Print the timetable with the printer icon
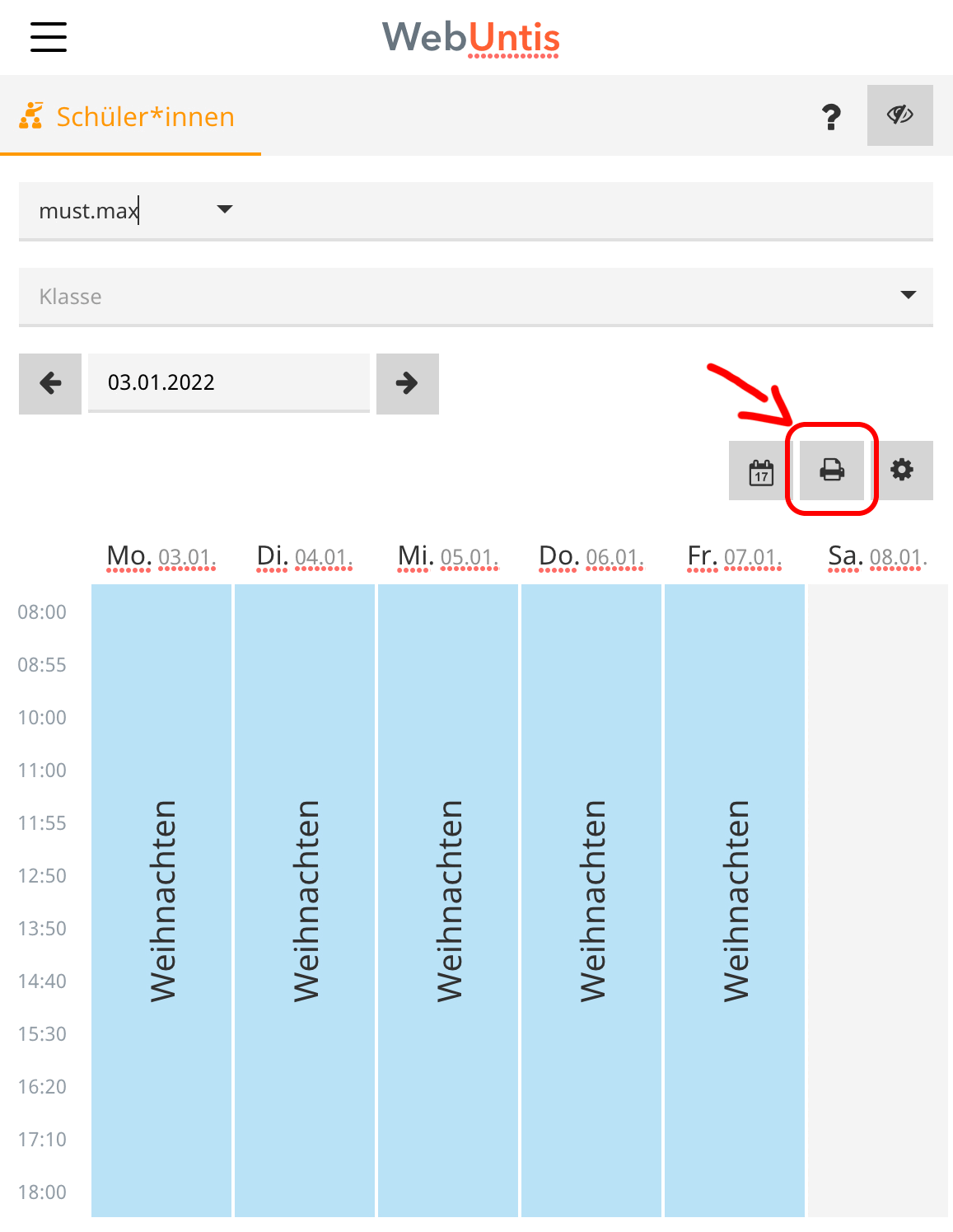Screen dimensions: 953x1232 click(x=832, y=471)
